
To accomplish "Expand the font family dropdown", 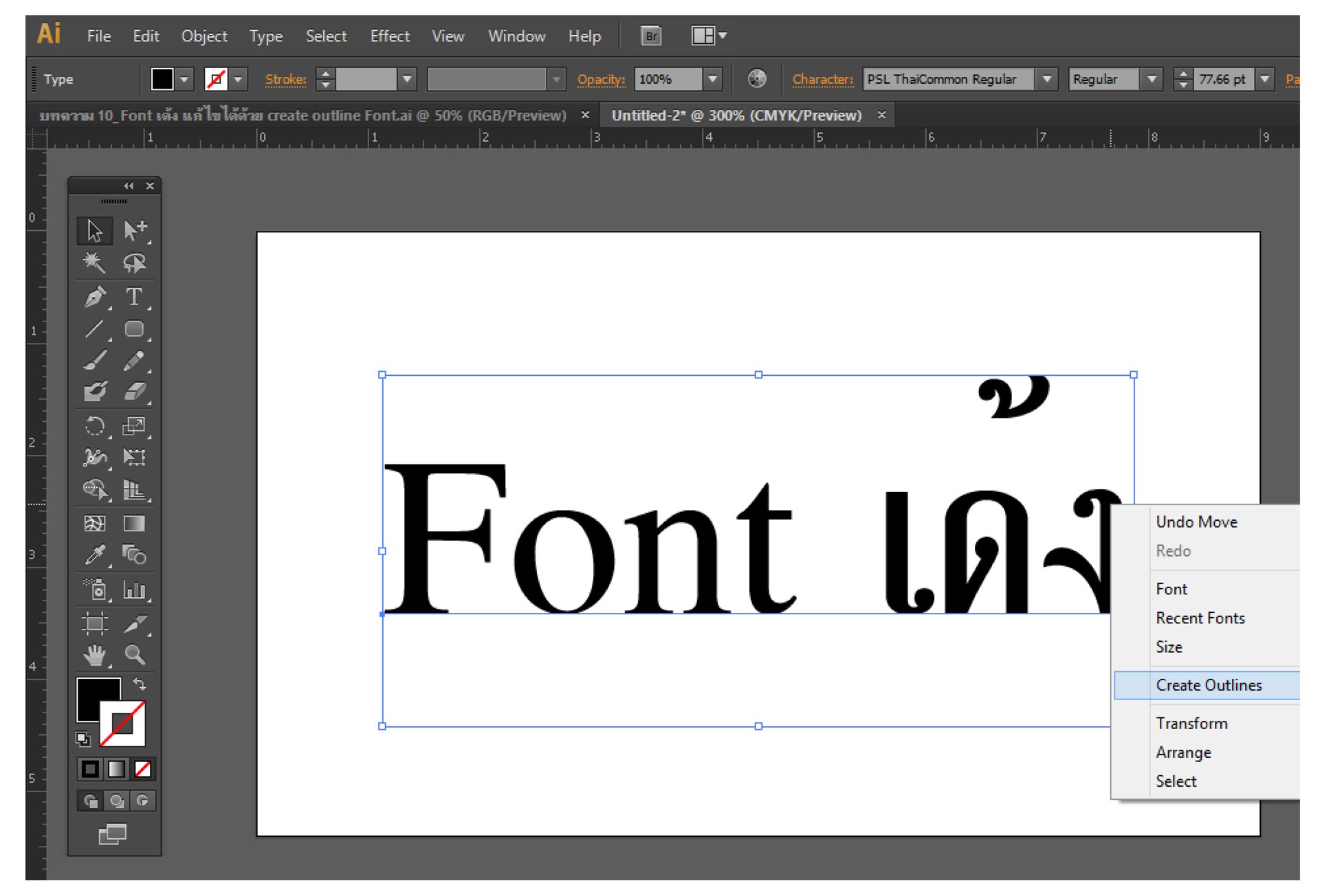I will pyautogui.click(x=1046, y=80).
